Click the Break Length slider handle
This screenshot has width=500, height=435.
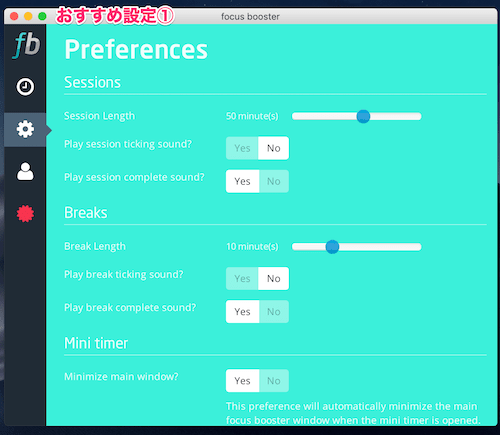tap(332, 247)
